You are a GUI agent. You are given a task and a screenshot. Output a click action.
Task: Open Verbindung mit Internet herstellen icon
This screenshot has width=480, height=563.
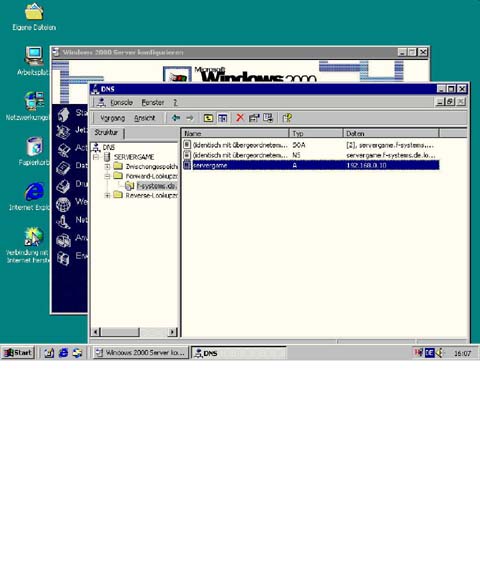click(x=29, y=245)
